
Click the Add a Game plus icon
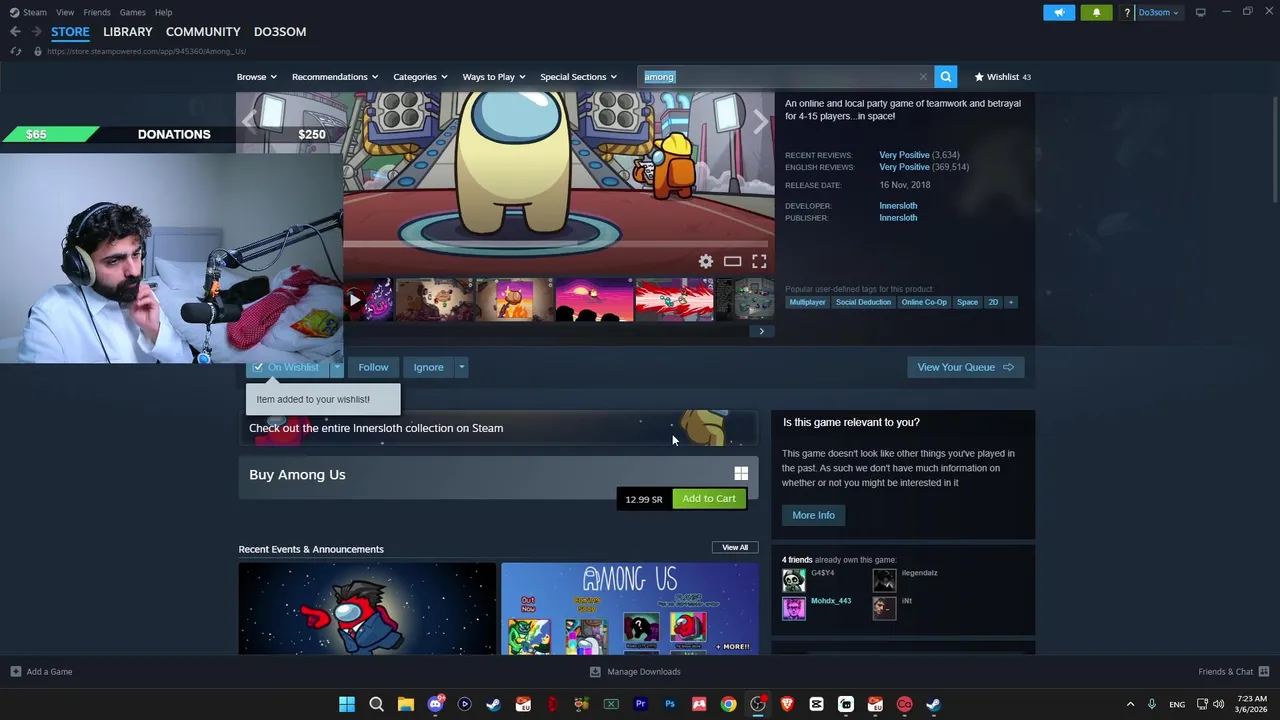point(15,672)
